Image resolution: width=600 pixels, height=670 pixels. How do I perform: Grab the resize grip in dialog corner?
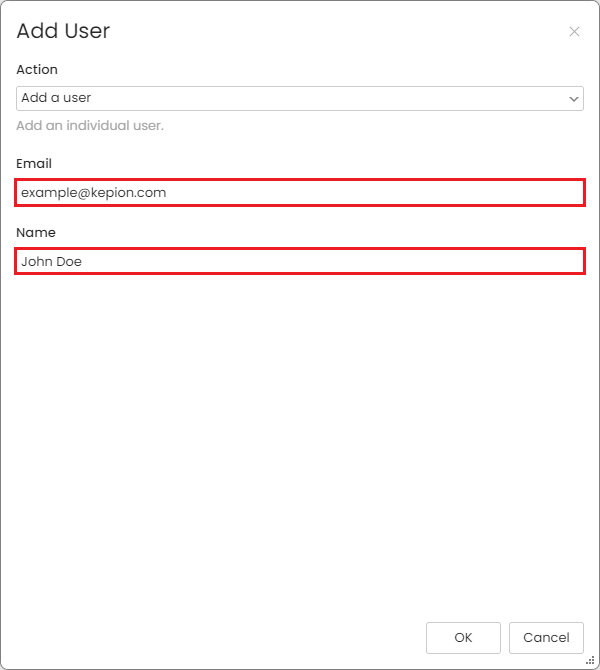click(x=590, y=661)
